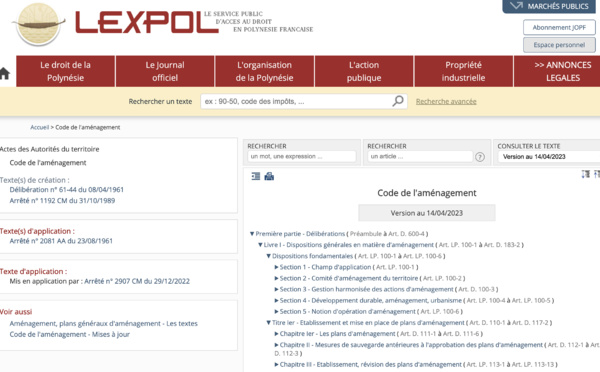Open 'Section 1 - Champ d'application' link
600x372 pixels.
(x=325, y=267)
